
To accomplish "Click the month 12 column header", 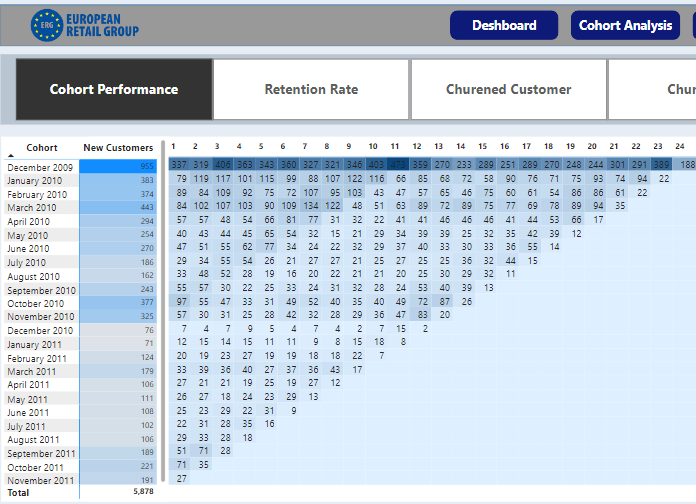I will pyautogui.click(x=416, y=146).
